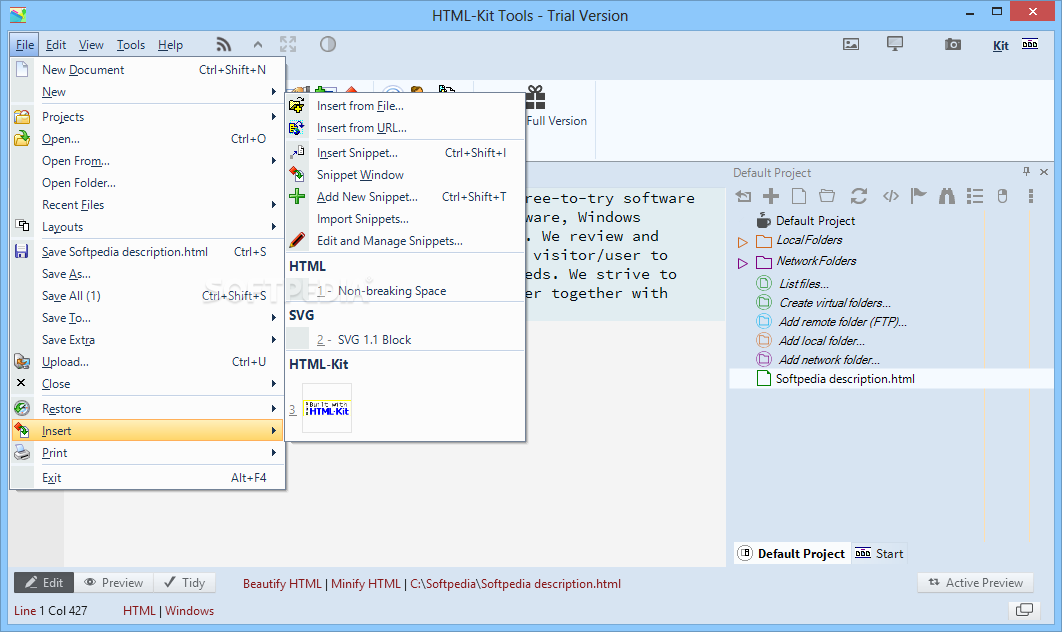Image resolution: width=1062 pixels, height=632 pixels.
Task: Switch to the Default Project bottom tab
Action: 791,553
